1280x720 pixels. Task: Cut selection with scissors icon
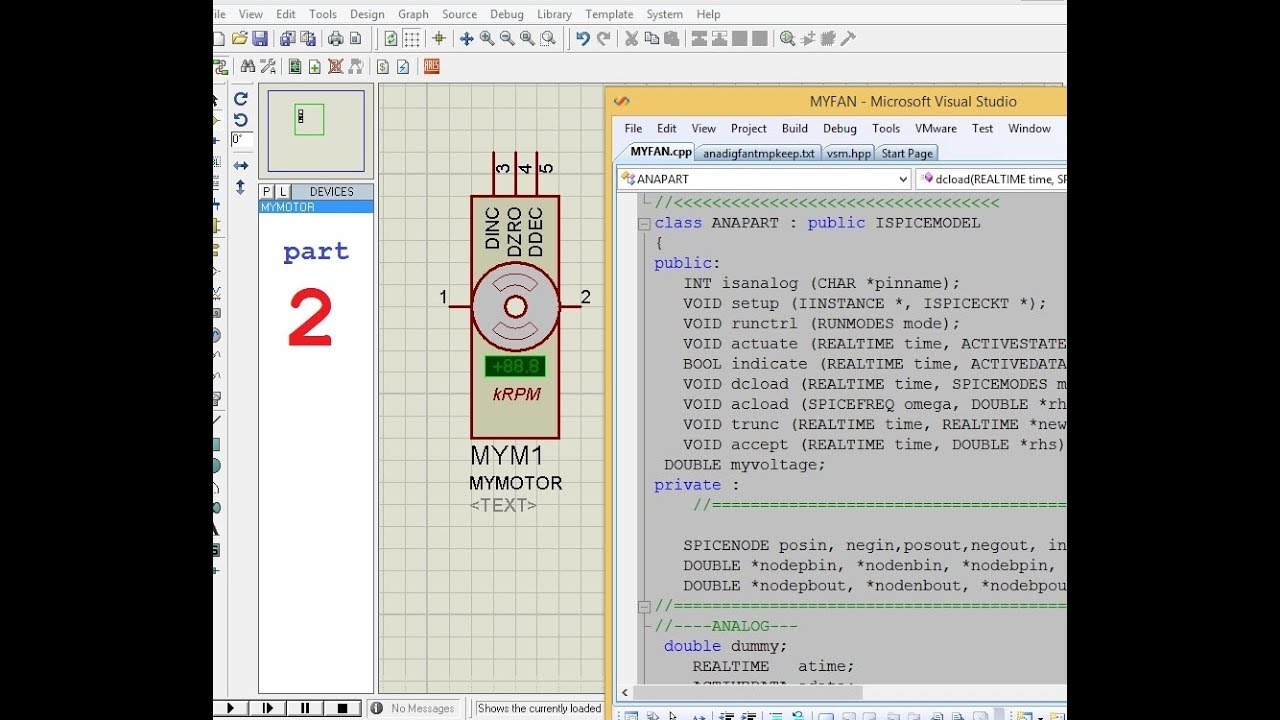631,39
